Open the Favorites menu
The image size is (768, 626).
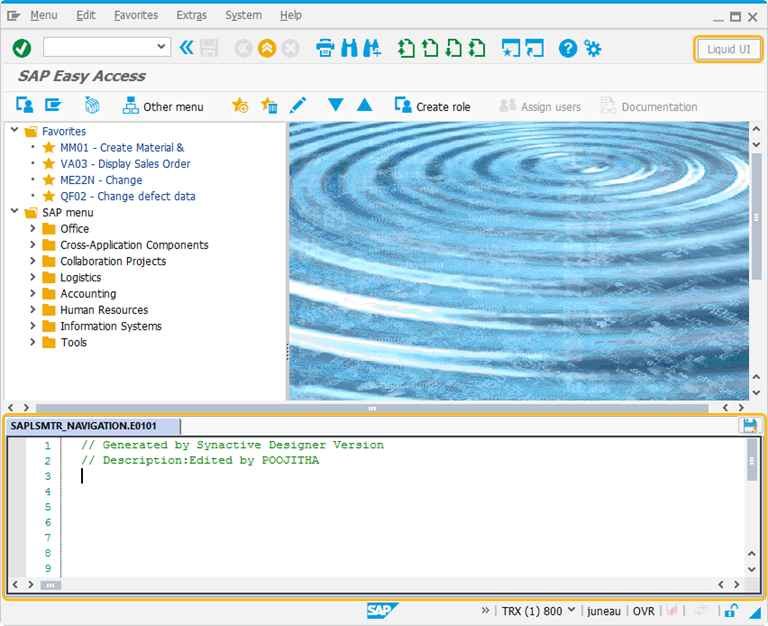coord(136,15)
